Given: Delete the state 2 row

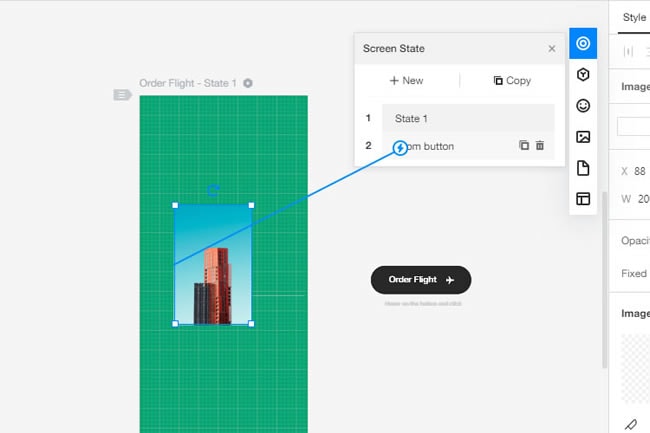Looking at the screenshot, I should click(540, 145).
